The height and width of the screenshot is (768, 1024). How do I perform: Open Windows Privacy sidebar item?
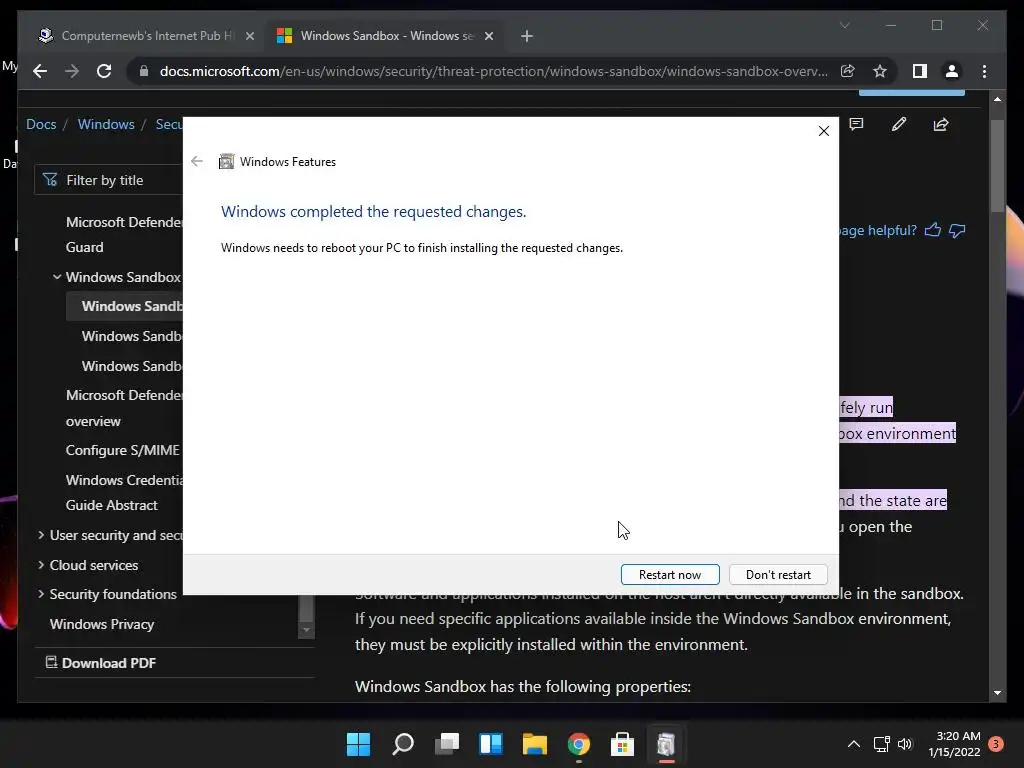point(102,624)
